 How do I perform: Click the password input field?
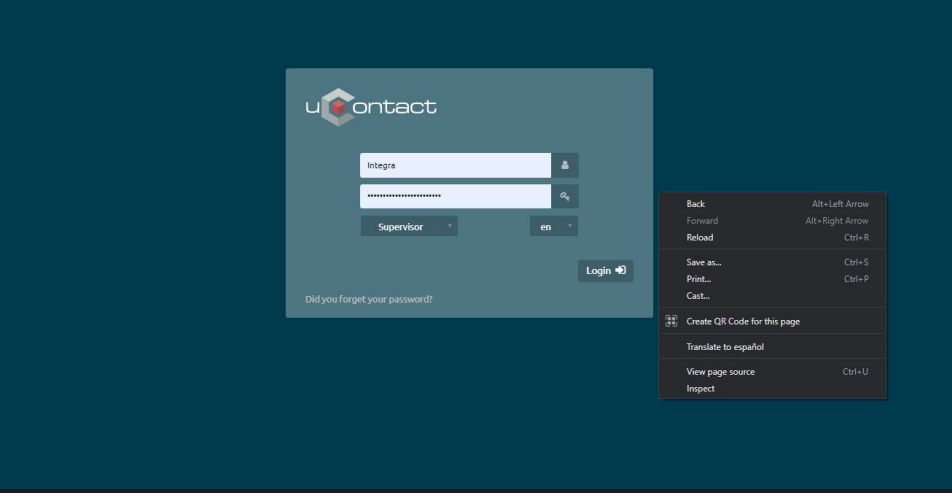point(455,196)
